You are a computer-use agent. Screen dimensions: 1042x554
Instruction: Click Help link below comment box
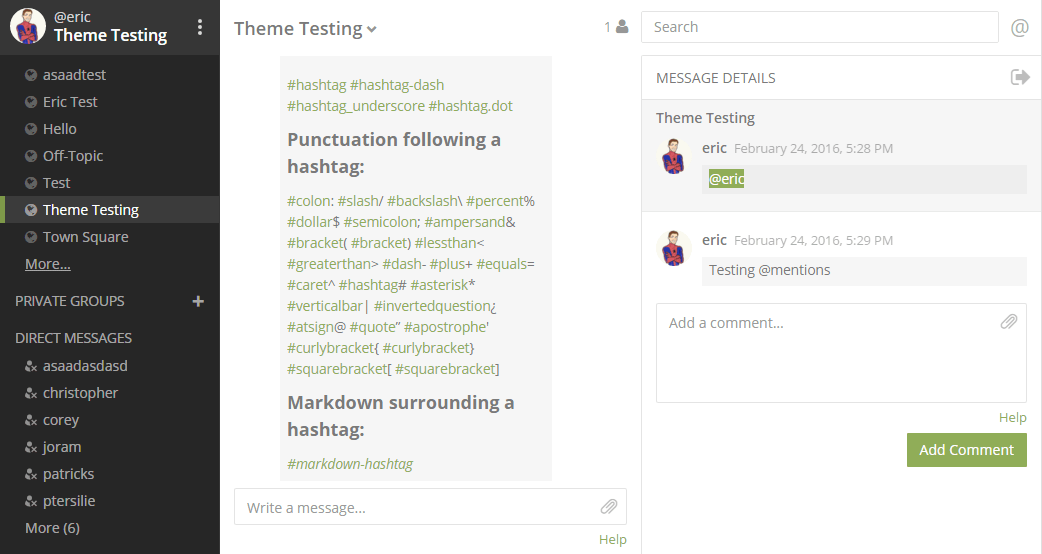point(1012,418)
